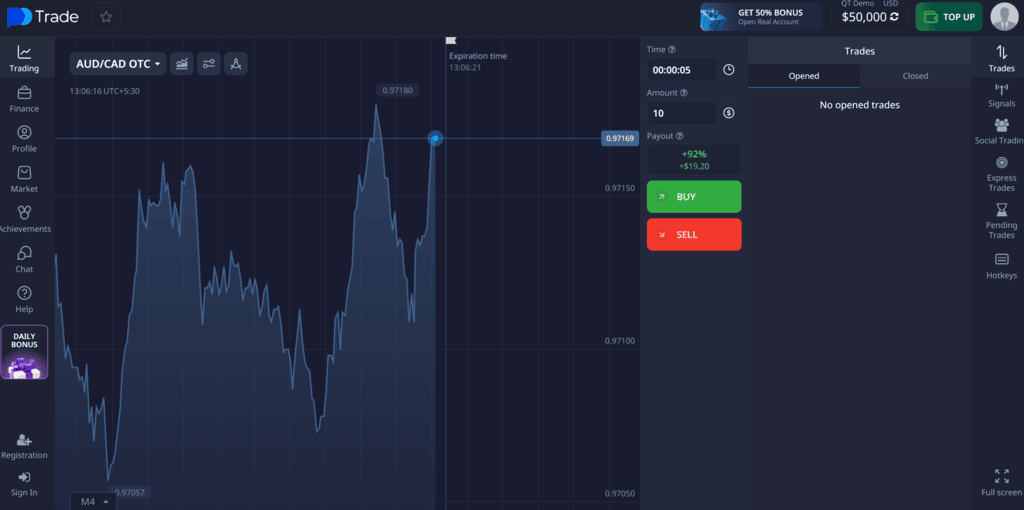Click the Sign In icon

click(x=24, y=477)
